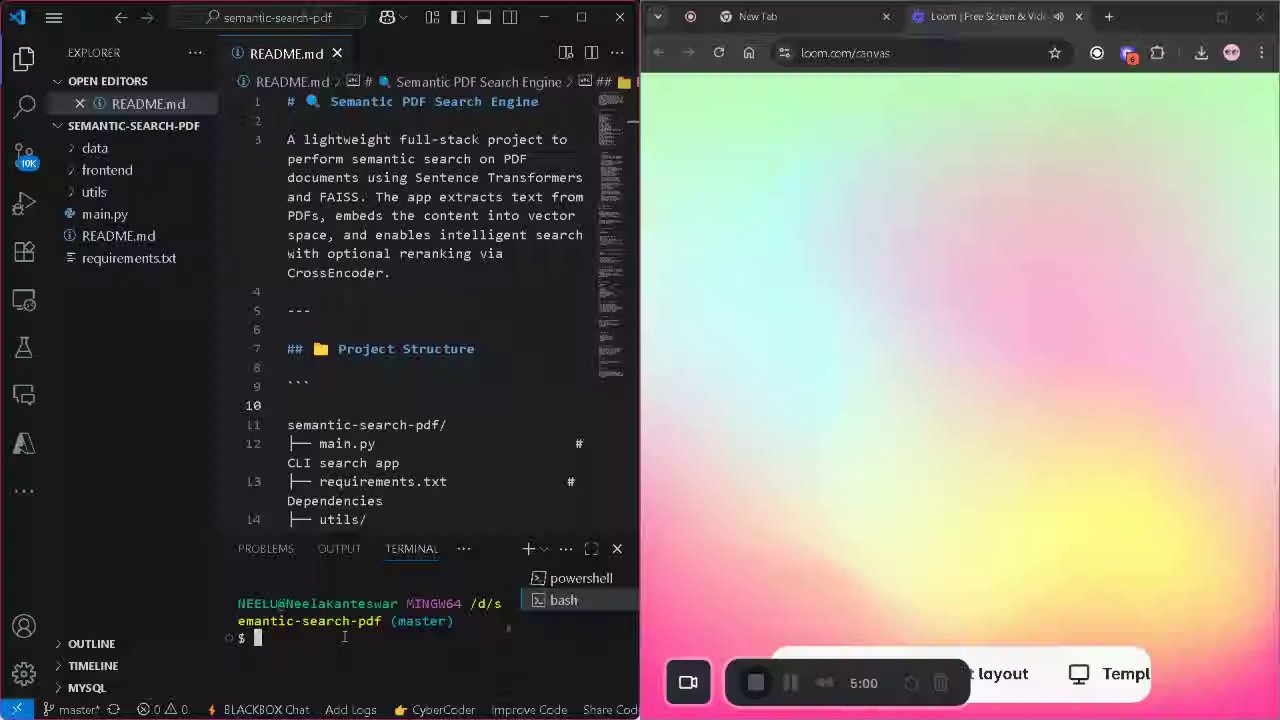The height and width of the screenshot is (720, 1280).
Task: Create a new terminal with plus icon
Action: point(527,549)
